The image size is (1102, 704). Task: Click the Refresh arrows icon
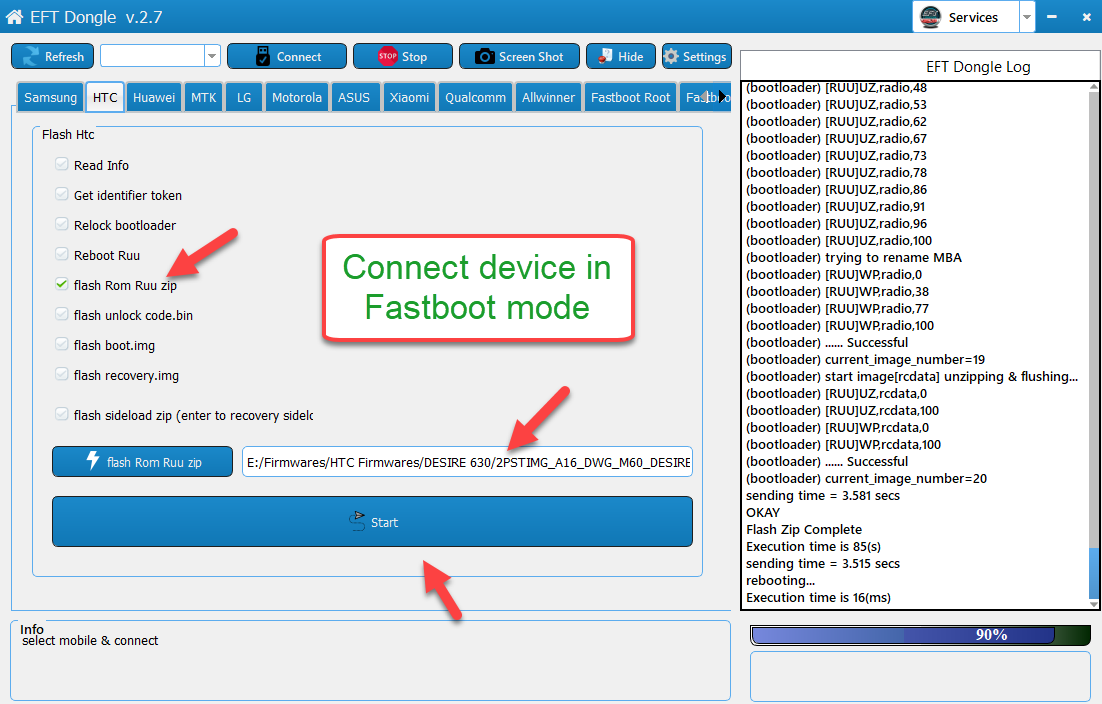click(x=31, y=56)
